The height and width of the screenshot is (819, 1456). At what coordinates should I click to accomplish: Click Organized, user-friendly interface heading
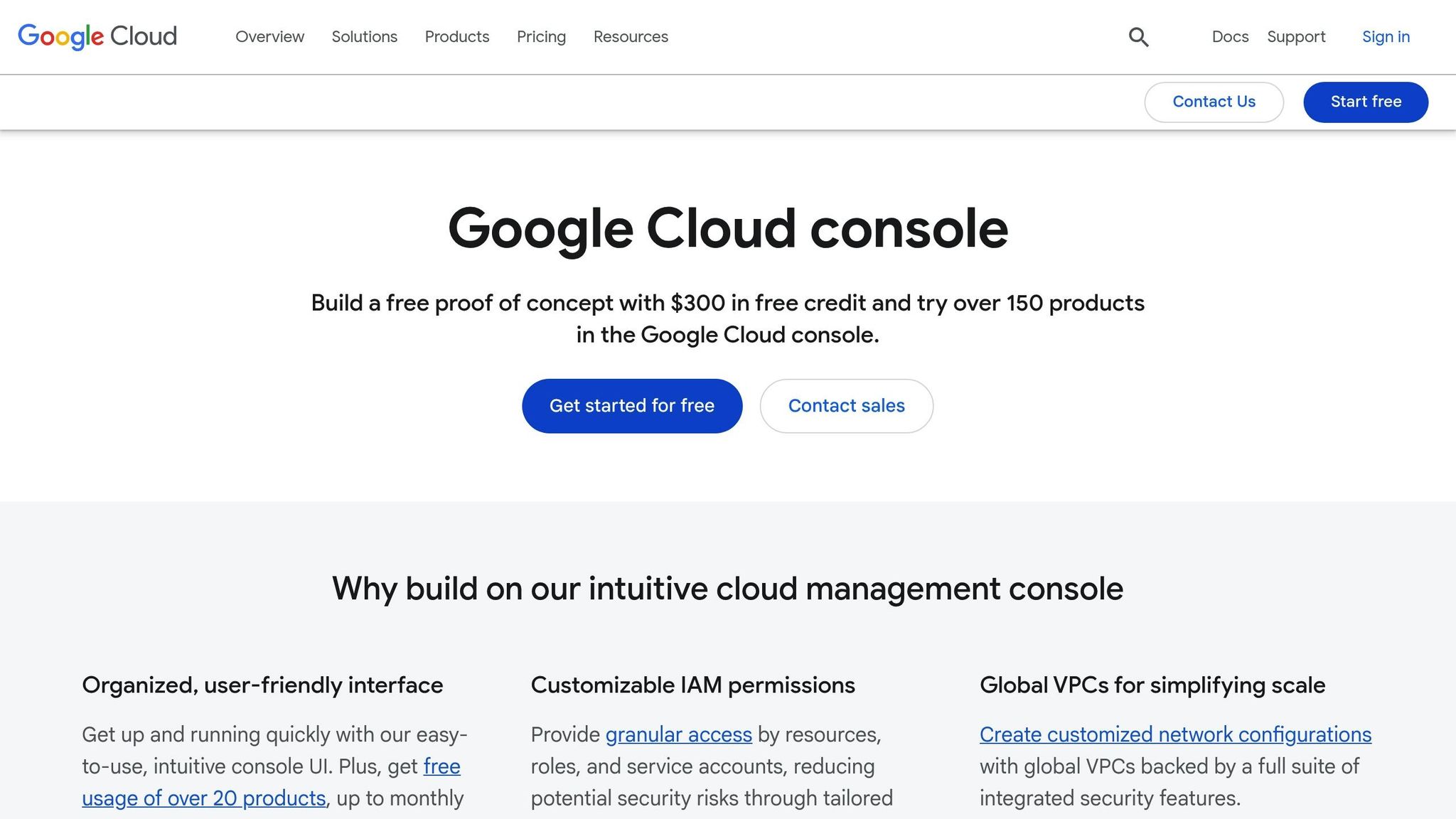pyautogui.click(x=262, y=685)
